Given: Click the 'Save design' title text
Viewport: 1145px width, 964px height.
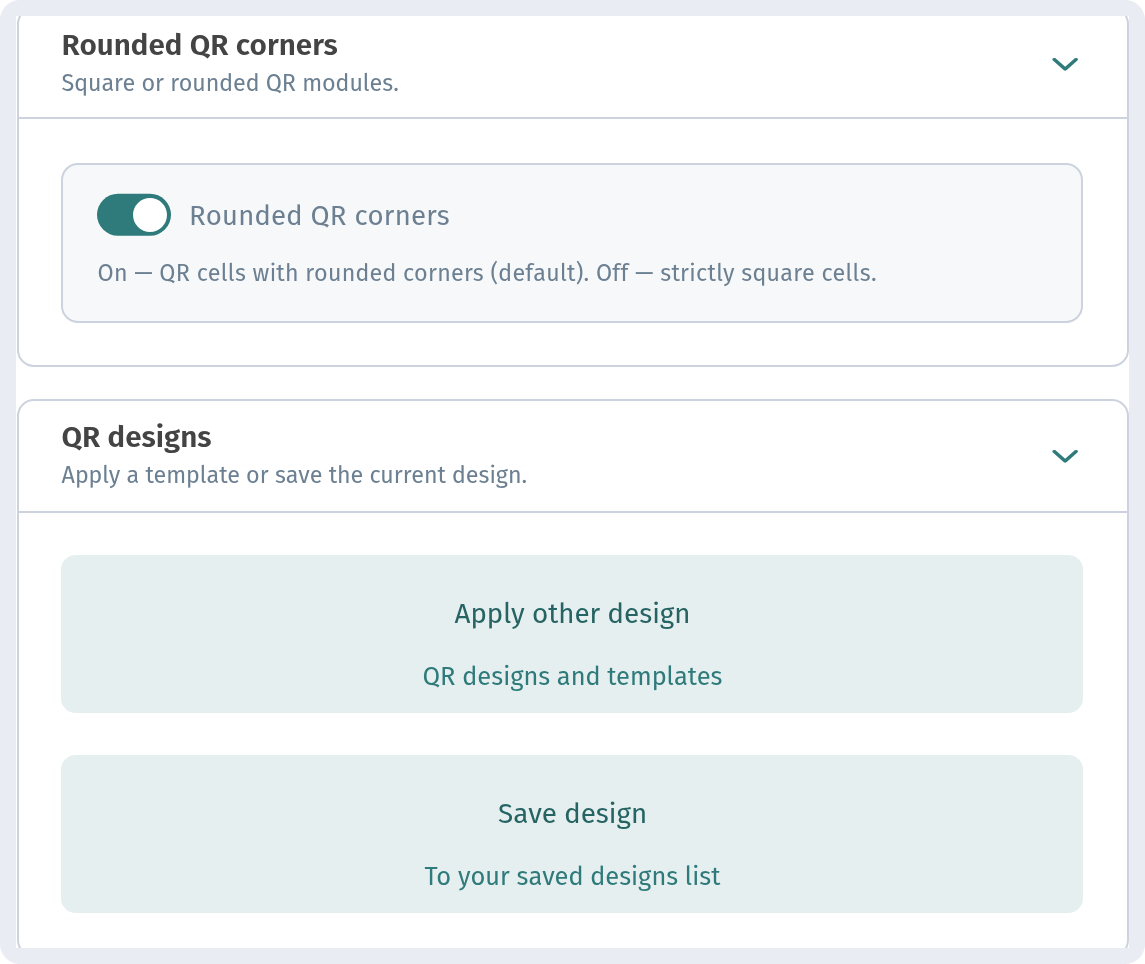Looking at the screenshot, I should coord(572,814).
